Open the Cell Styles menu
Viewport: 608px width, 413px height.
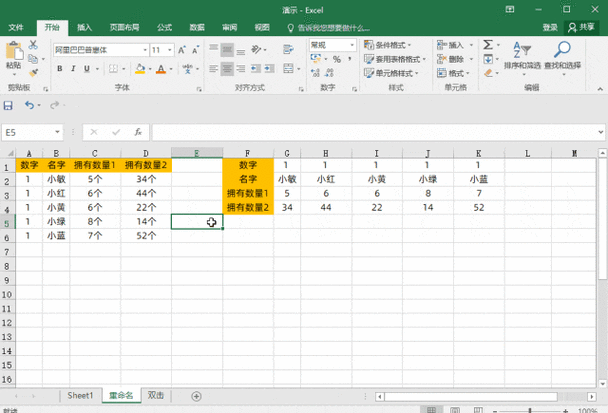point(391,73)
